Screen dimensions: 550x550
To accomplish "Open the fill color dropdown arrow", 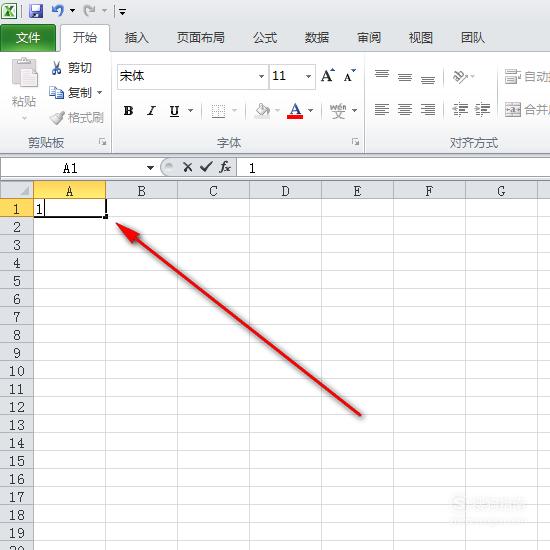I will (x=277, y=111).
